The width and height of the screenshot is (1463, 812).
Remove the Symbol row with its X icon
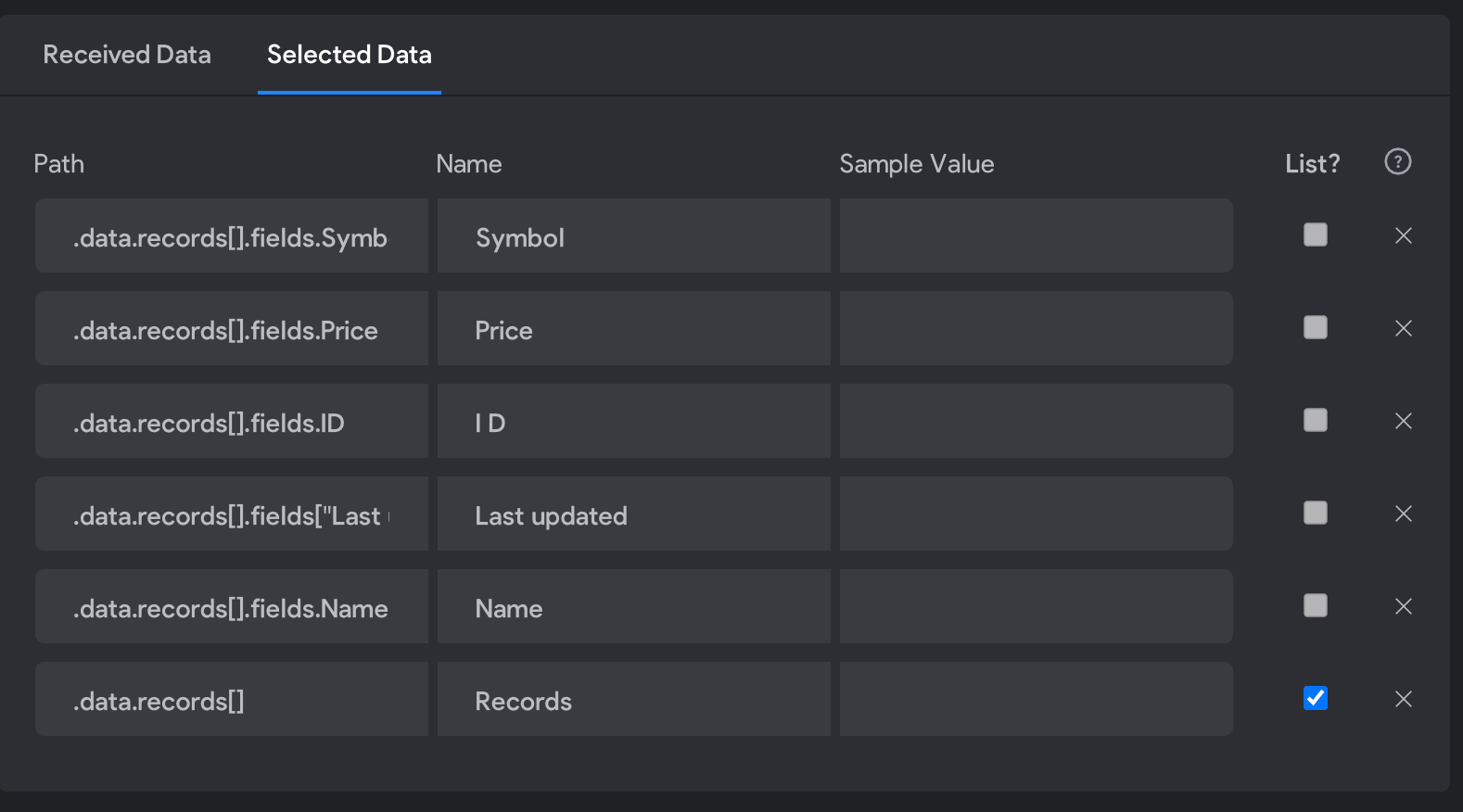click(x=1404, y=235)
